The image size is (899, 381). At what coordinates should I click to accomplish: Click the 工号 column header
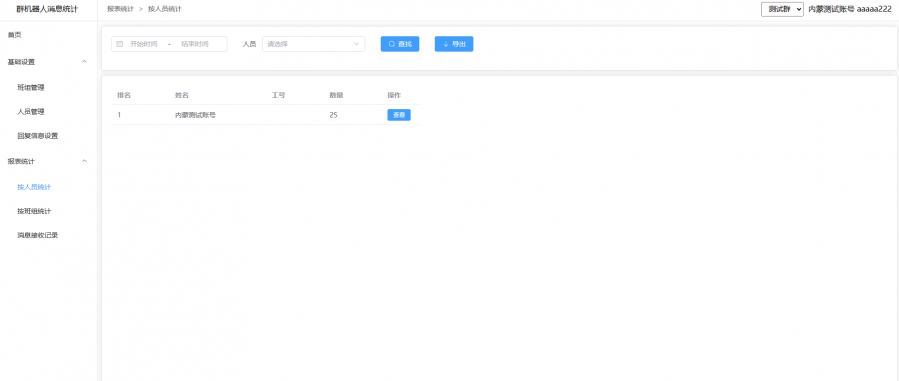click(278, 95)
